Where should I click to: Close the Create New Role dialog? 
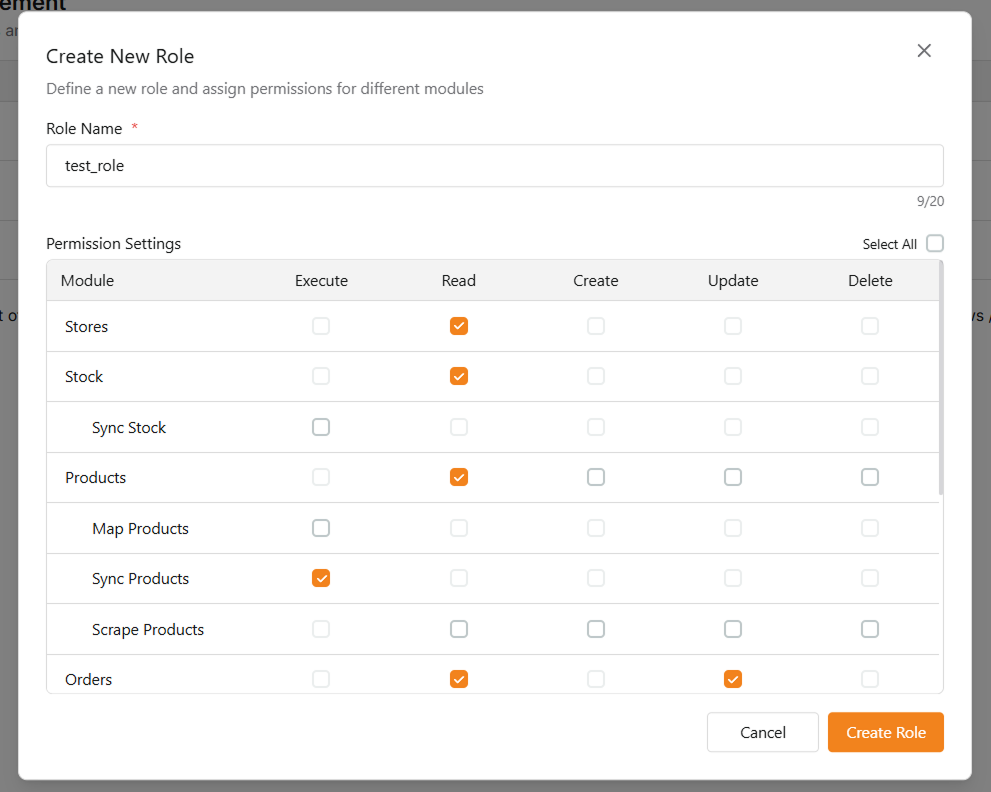click(x=924, y=51)
